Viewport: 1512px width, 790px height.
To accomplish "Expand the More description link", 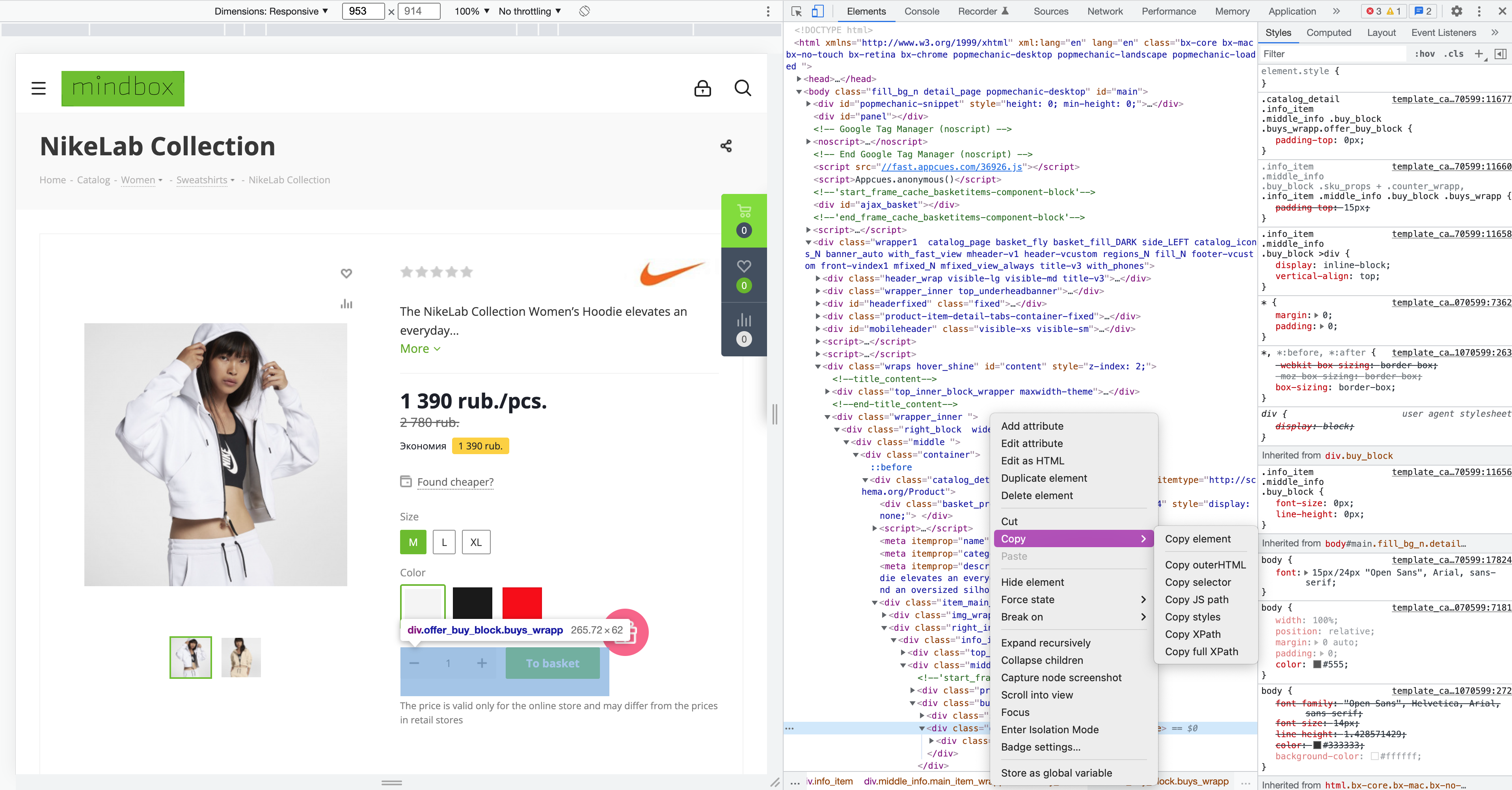I will tap(420, 348).
